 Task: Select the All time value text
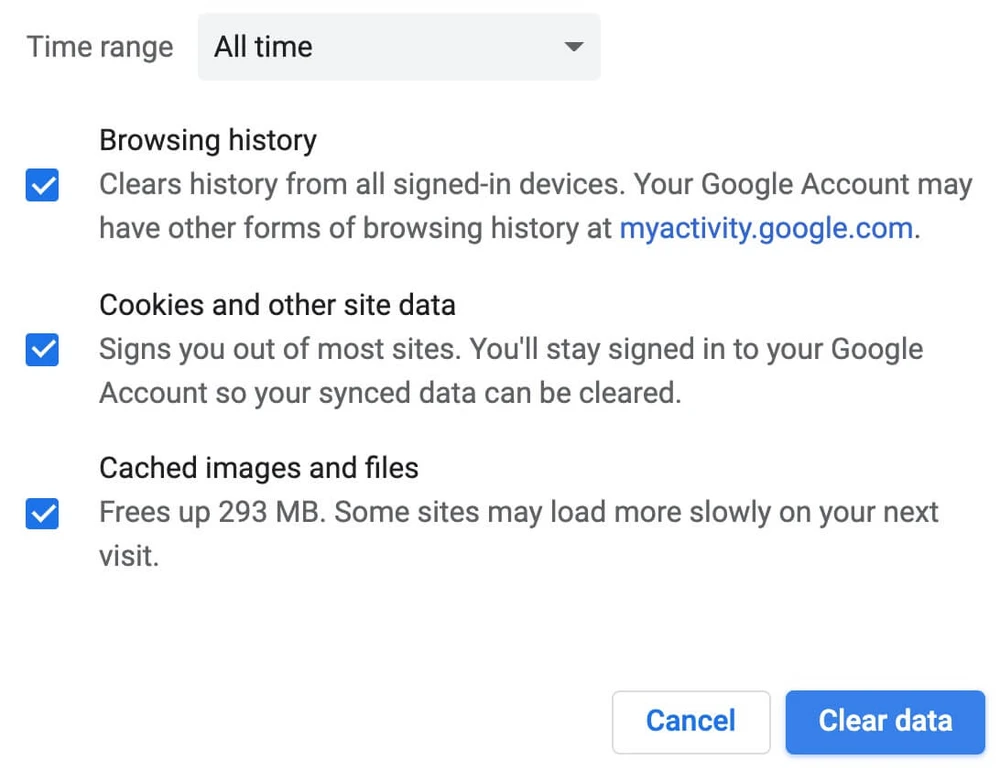tap(263, 47)
